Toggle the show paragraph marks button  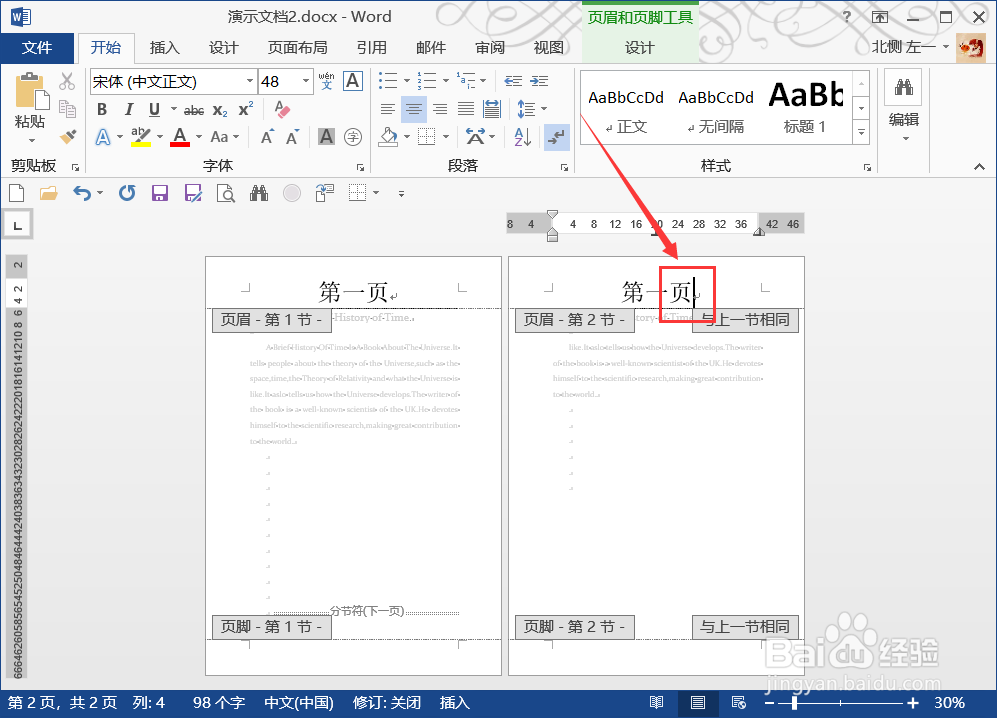click(x=556, y=136)
